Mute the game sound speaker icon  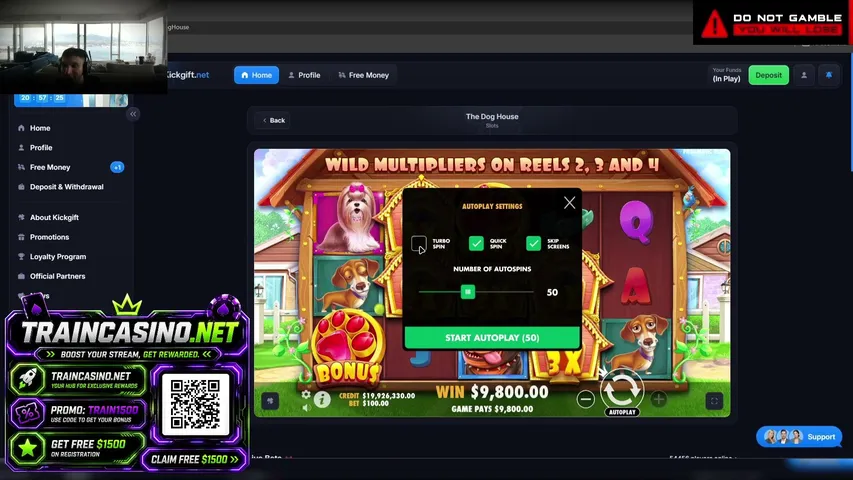click(306, 407)
